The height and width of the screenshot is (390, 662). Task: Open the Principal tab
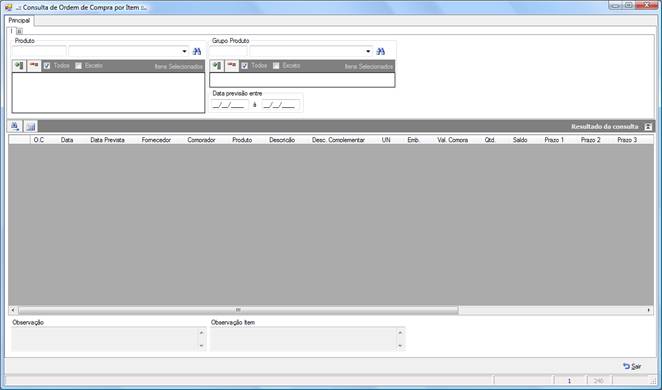tap(19, 20)
